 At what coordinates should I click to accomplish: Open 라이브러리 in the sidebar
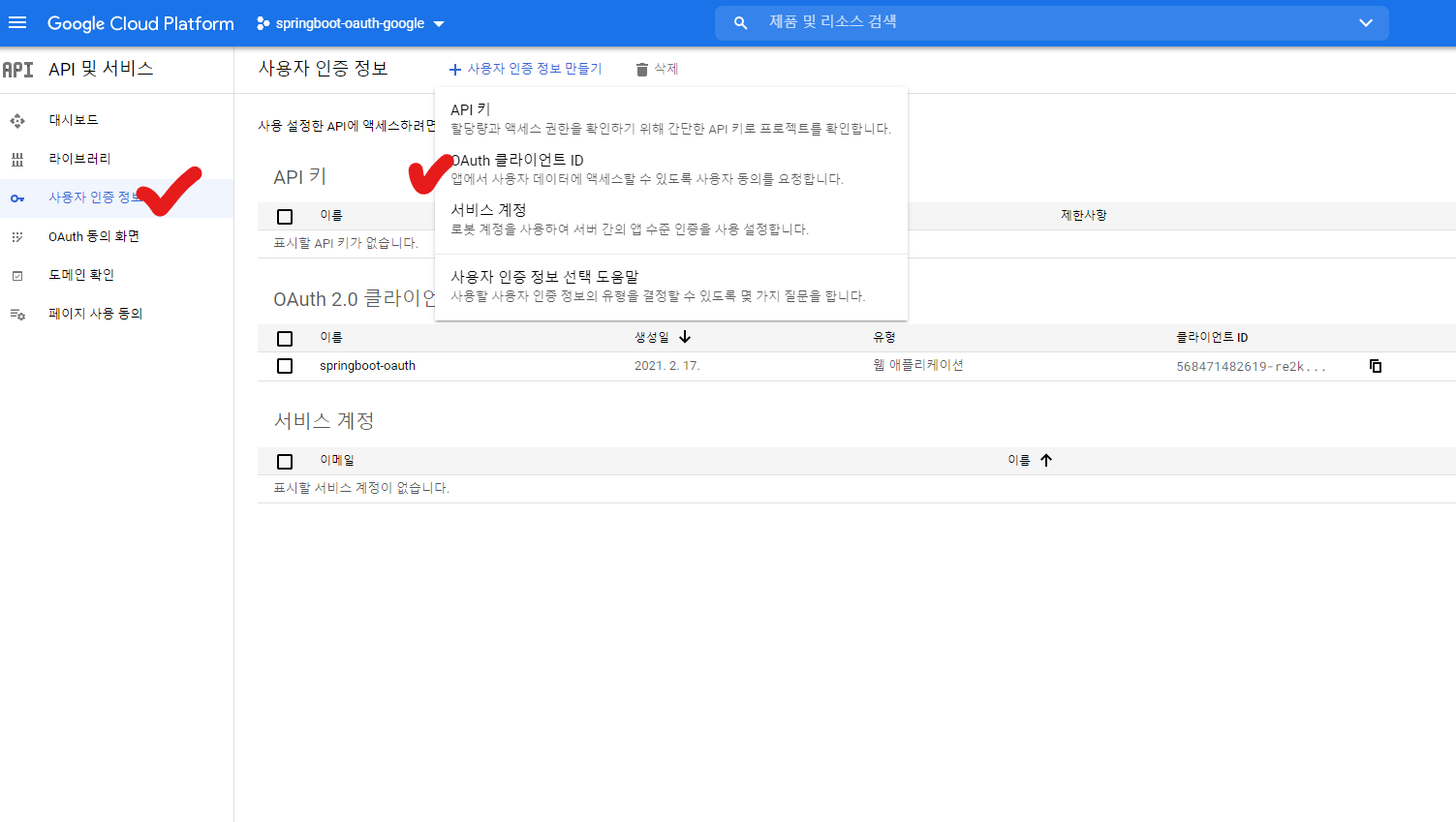click(x=116, y=159)
